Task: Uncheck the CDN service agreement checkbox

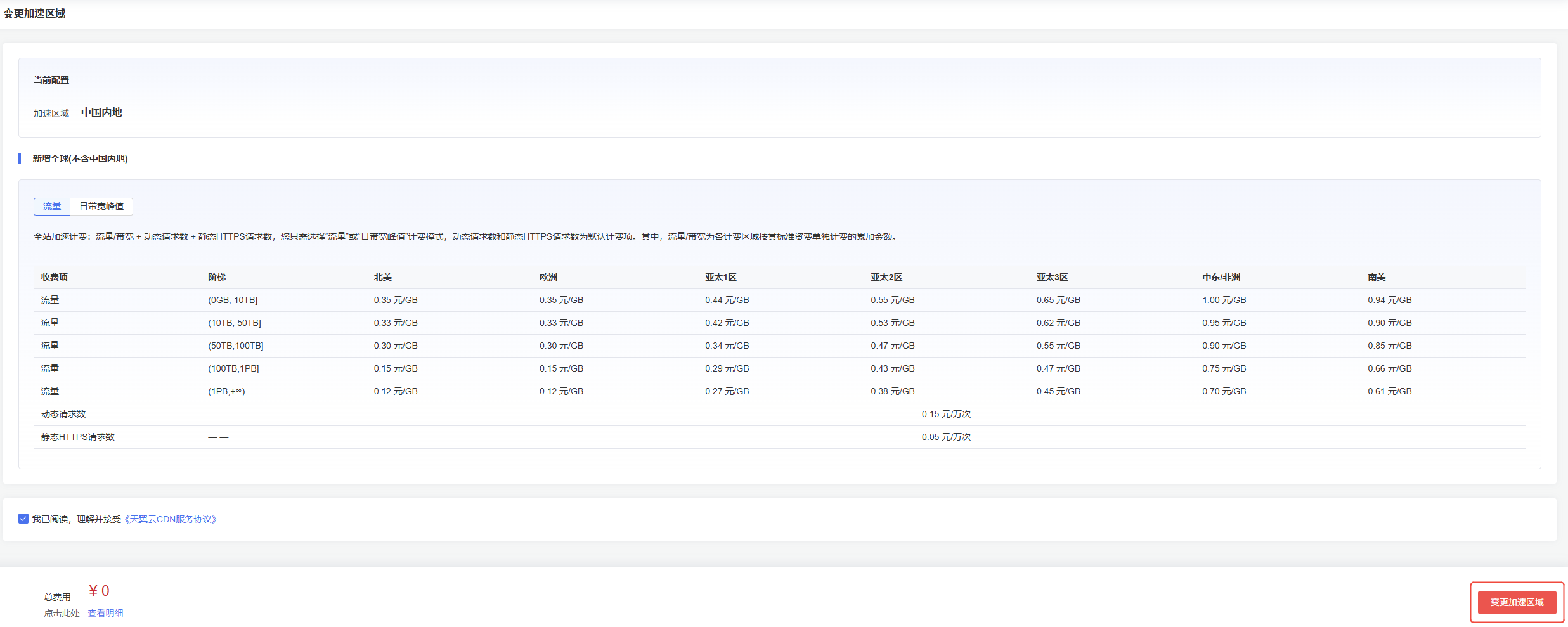Action: coord(22,519)
